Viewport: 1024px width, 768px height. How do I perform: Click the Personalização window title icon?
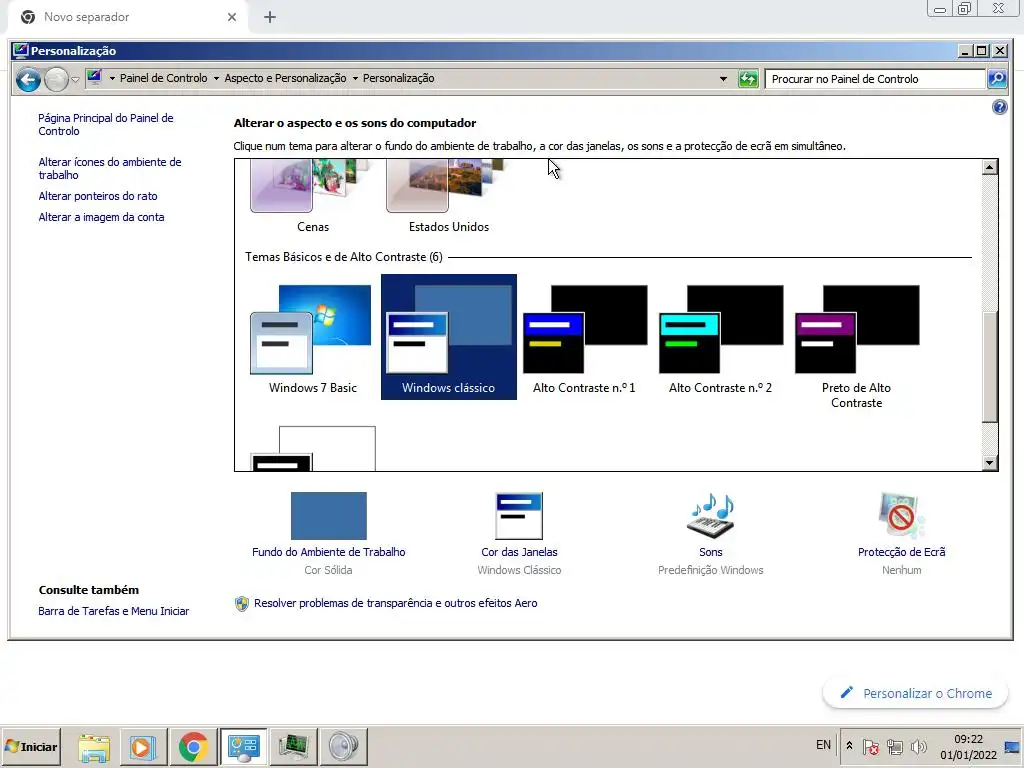[x=21, y=50]
